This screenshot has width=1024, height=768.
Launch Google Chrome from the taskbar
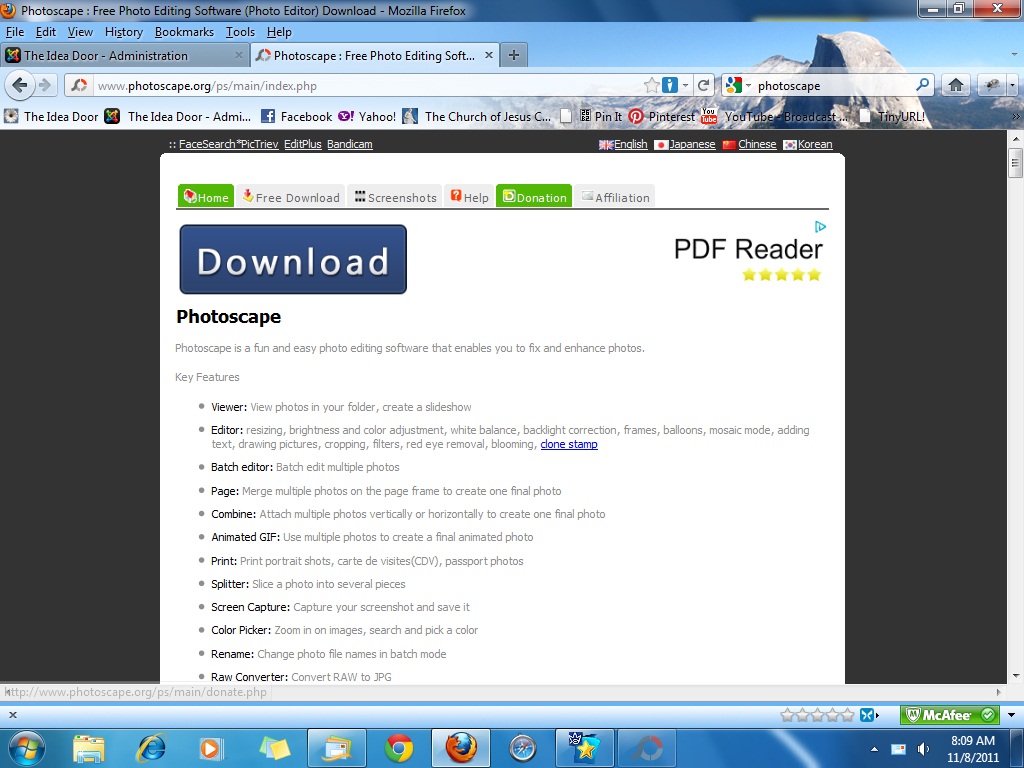click(399, 748)
